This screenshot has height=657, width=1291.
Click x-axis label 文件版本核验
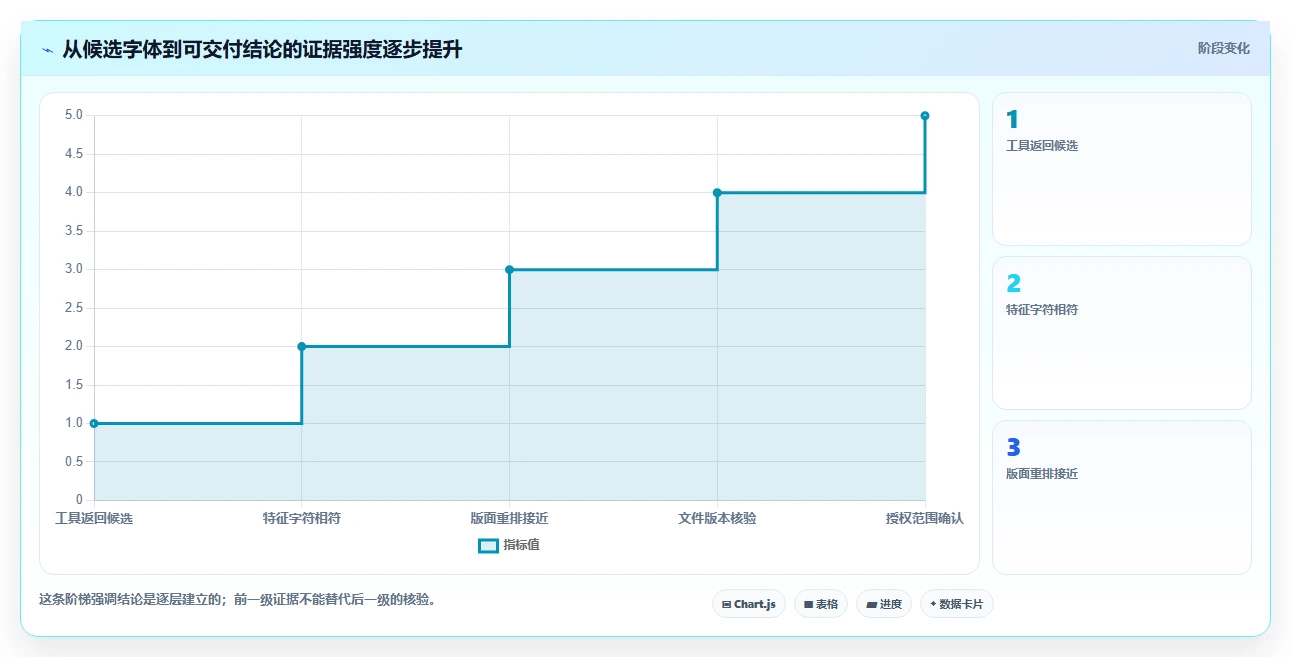(x=717, y=518)
